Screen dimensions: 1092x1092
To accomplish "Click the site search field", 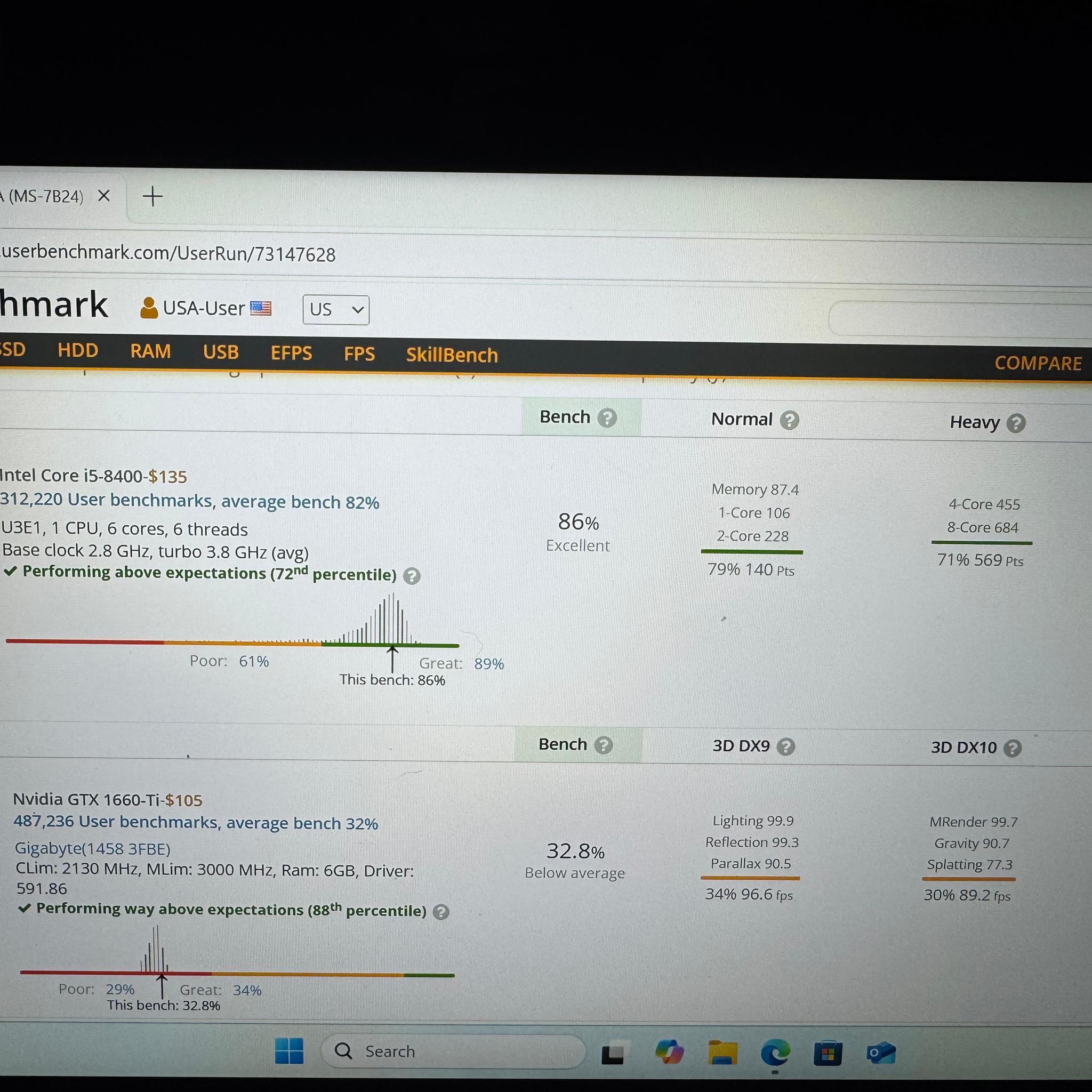I will tap(960, 319).
